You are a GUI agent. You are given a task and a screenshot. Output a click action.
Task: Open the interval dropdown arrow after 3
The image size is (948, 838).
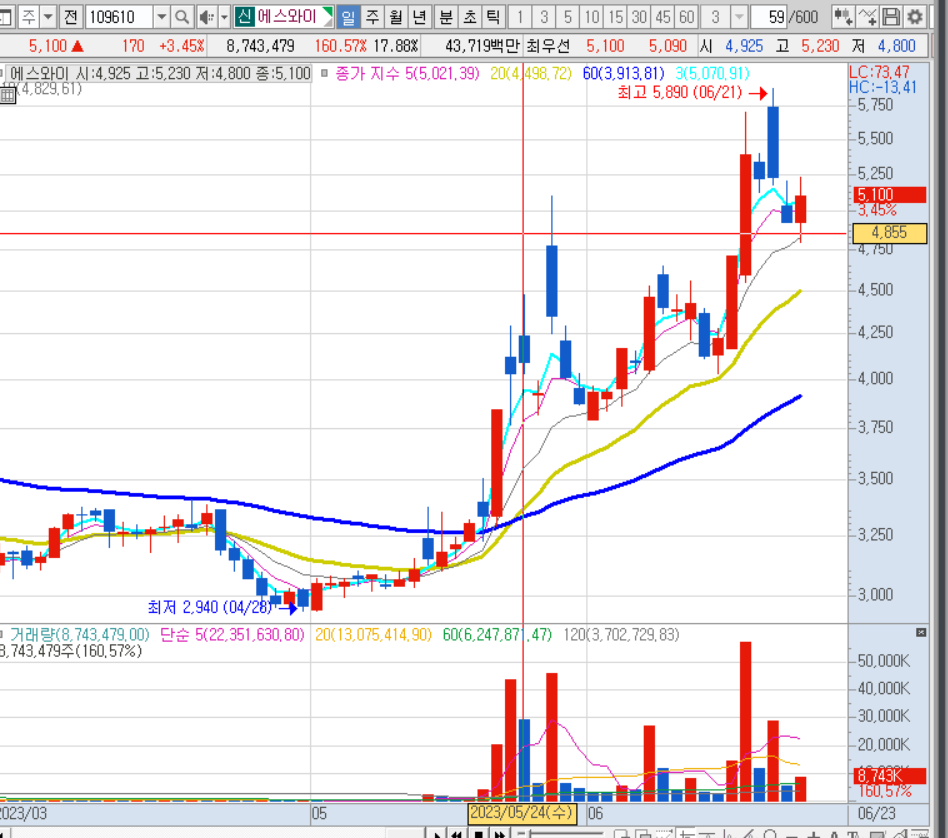(x=739, y=17)
